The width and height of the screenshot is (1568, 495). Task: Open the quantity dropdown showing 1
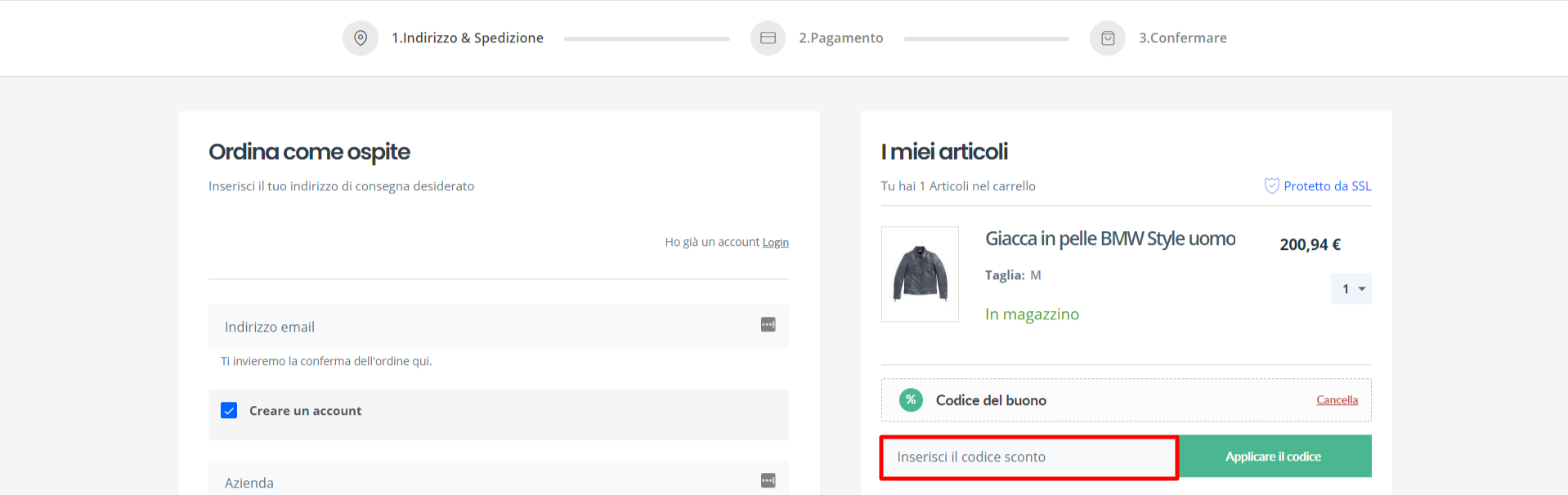(x=1351, y=288)
